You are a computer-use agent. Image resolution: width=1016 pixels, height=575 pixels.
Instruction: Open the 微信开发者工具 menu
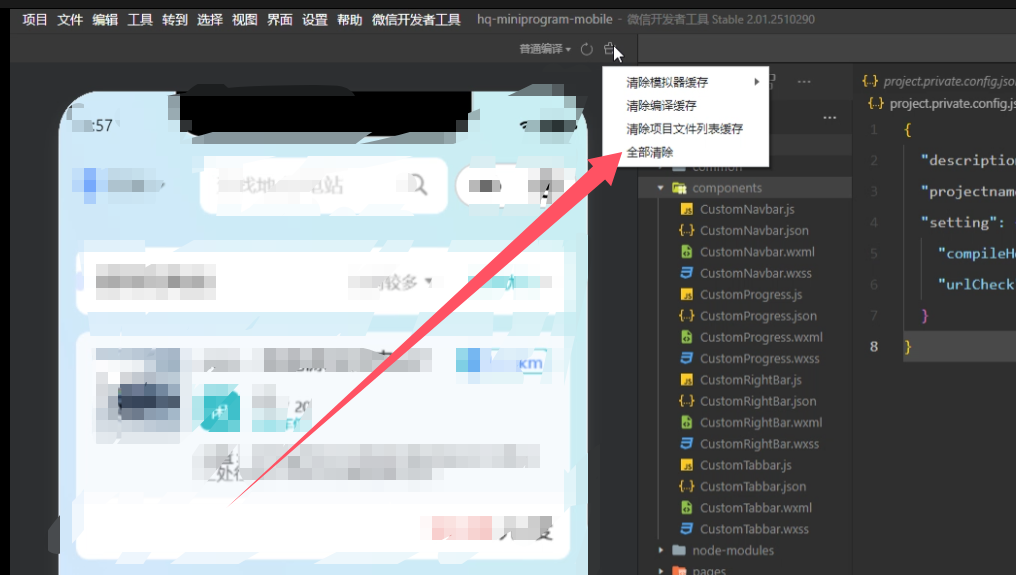point(416,19)
